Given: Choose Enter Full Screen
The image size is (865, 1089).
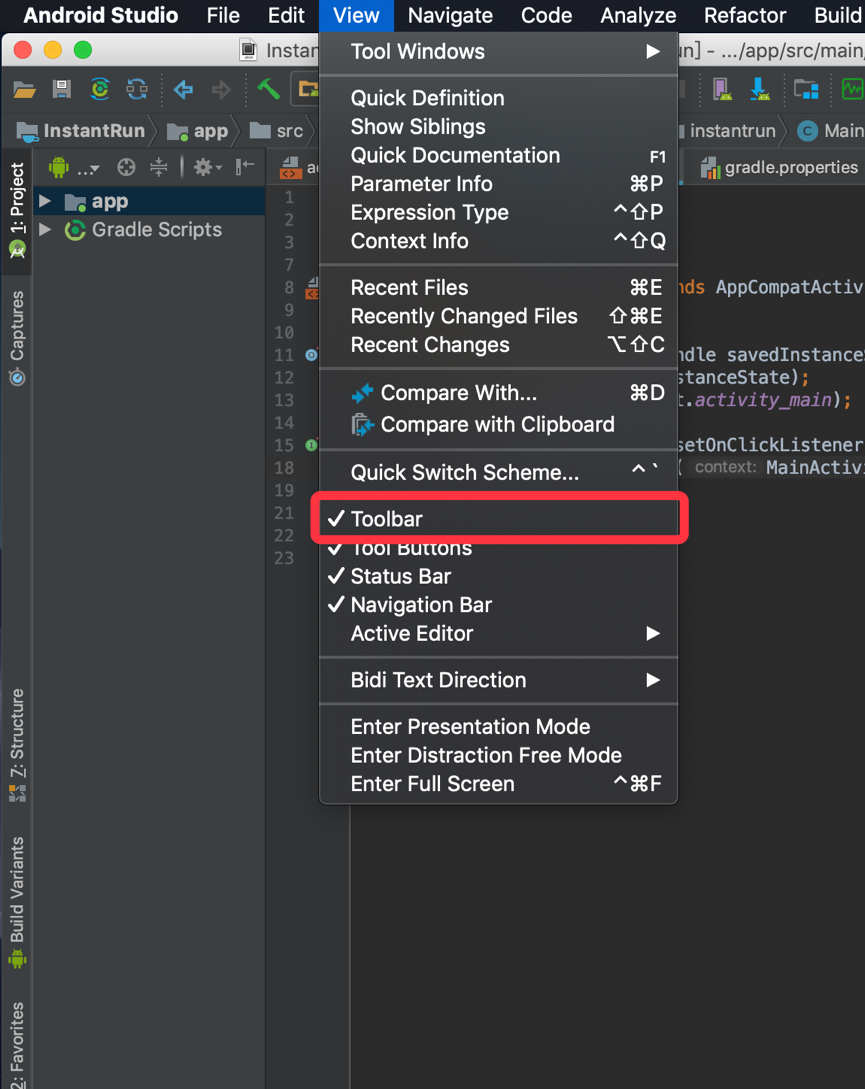Looking at the screenshot, I should (498, 783).
